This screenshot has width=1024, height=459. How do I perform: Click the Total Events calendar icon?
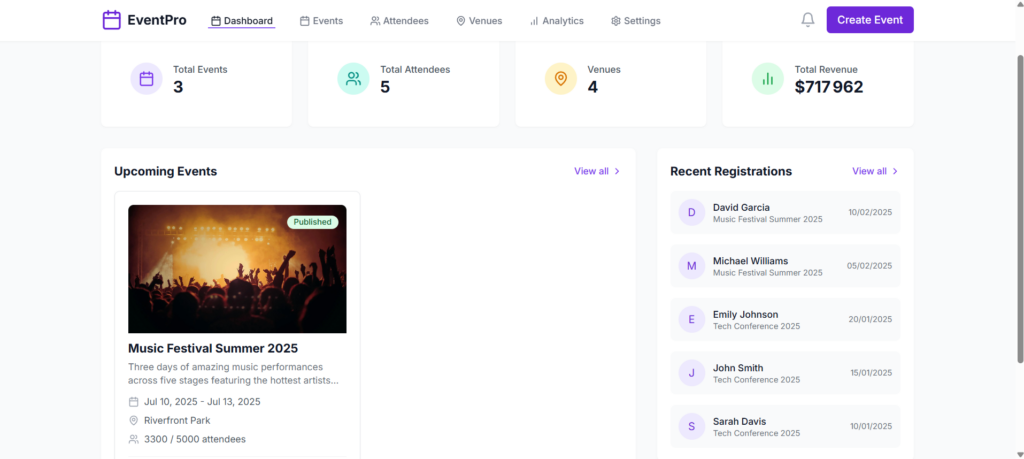click(146, 79)
